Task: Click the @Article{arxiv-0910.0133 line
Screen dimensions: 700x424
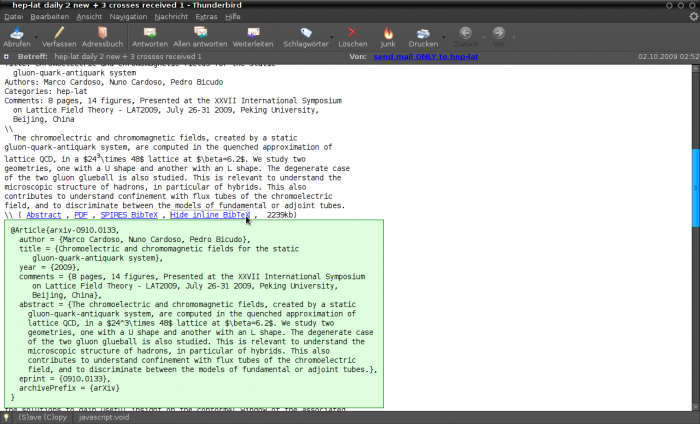Action: coord(65,230)
